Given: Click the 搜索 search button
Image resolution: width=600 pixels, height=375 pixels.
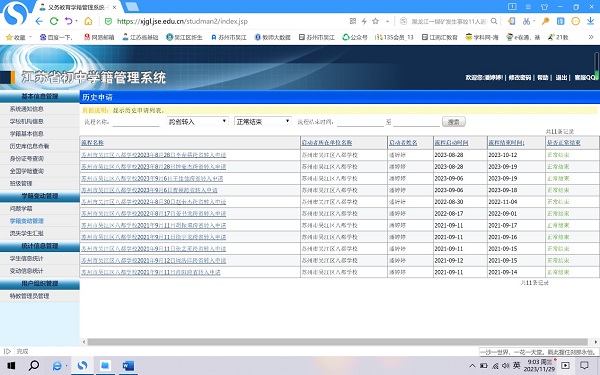Looking at the screenshot, I should pyautogui.click(x=454, y=122).
